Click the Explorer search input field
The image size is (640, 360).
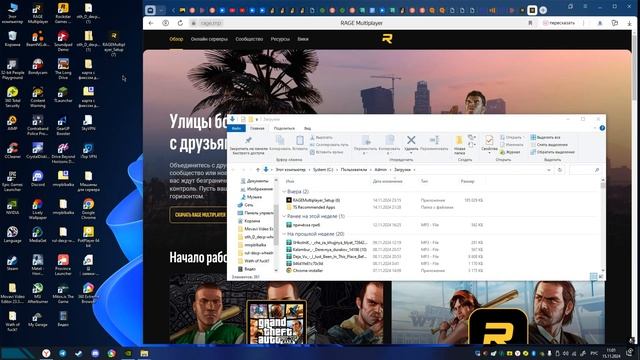click(x=585, y=170)
